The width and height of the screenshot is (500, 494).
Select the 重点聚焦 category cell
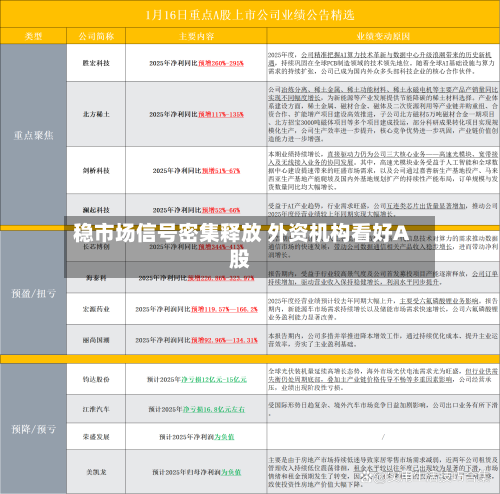(x=33, y=135)
